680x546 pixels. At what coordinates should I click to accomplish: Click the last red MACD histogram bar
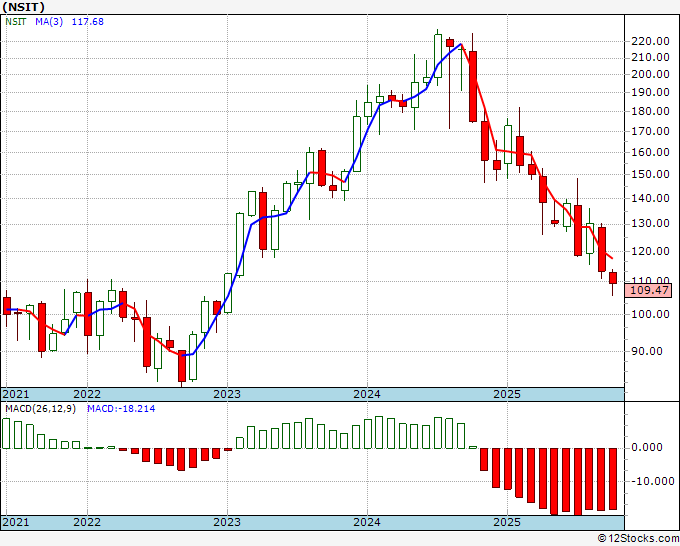(613, 479)
